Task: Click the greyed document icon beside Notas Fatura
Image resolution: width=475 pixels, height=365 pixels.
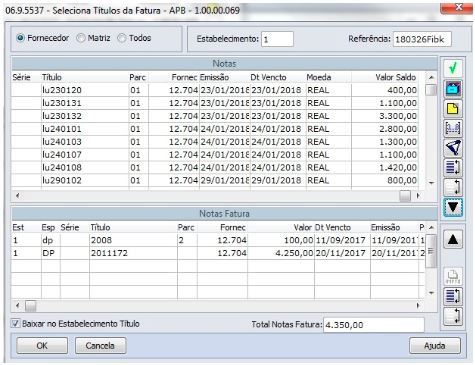Action: tap(453, 276)
